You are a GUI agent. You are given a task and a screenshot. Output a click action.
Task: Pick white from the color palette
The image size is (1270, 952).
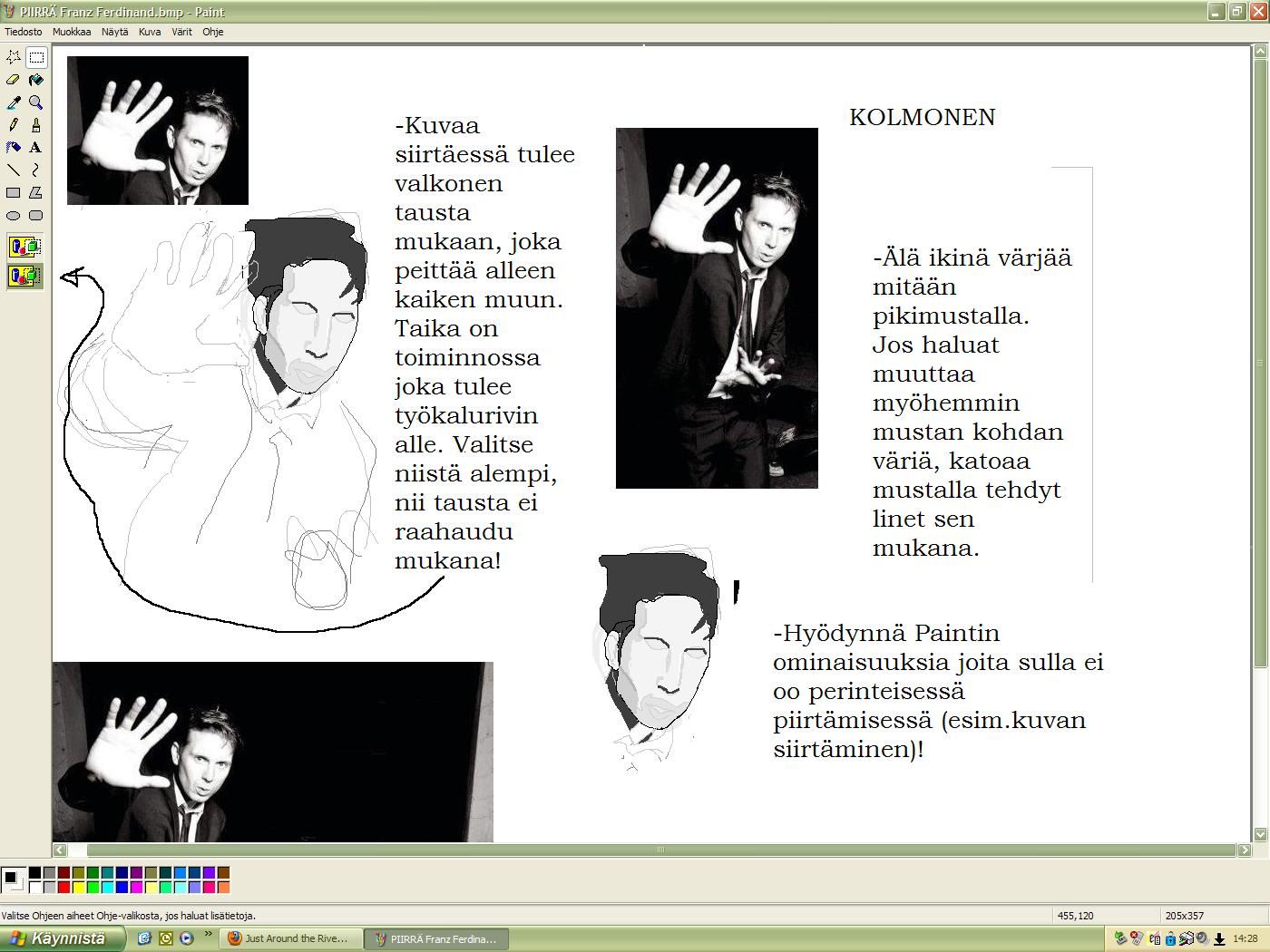34,888
